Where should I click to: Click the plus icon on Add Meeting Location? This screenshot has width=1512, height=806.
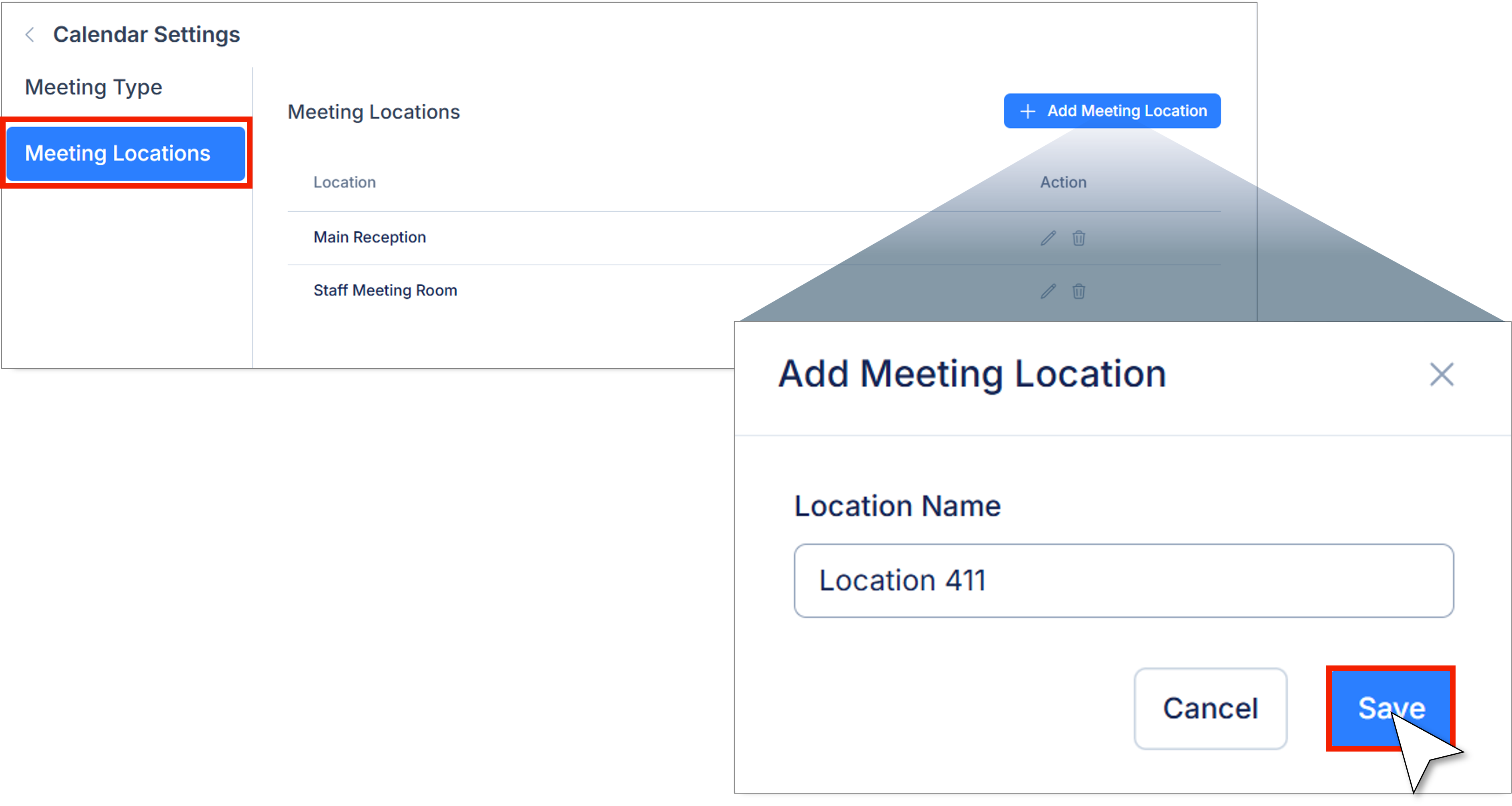click(1027, 111)
